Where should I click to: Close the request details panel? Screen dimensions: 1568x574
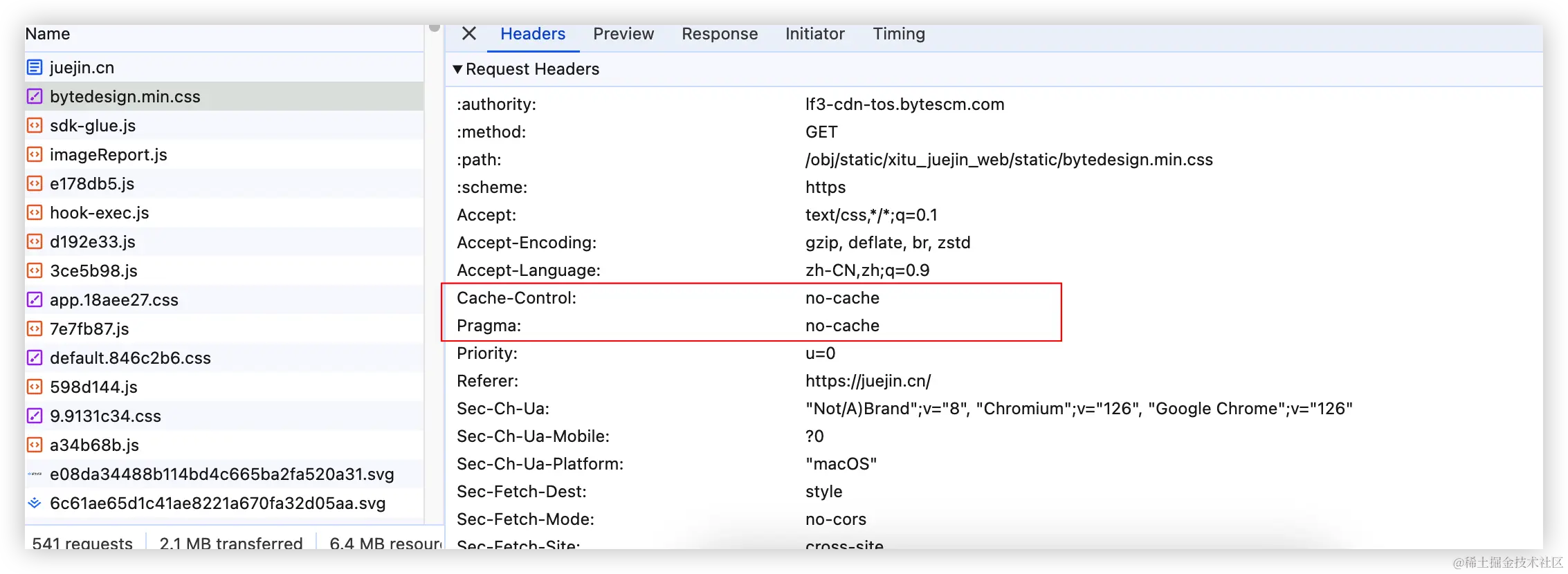click(x=469, y=33)
